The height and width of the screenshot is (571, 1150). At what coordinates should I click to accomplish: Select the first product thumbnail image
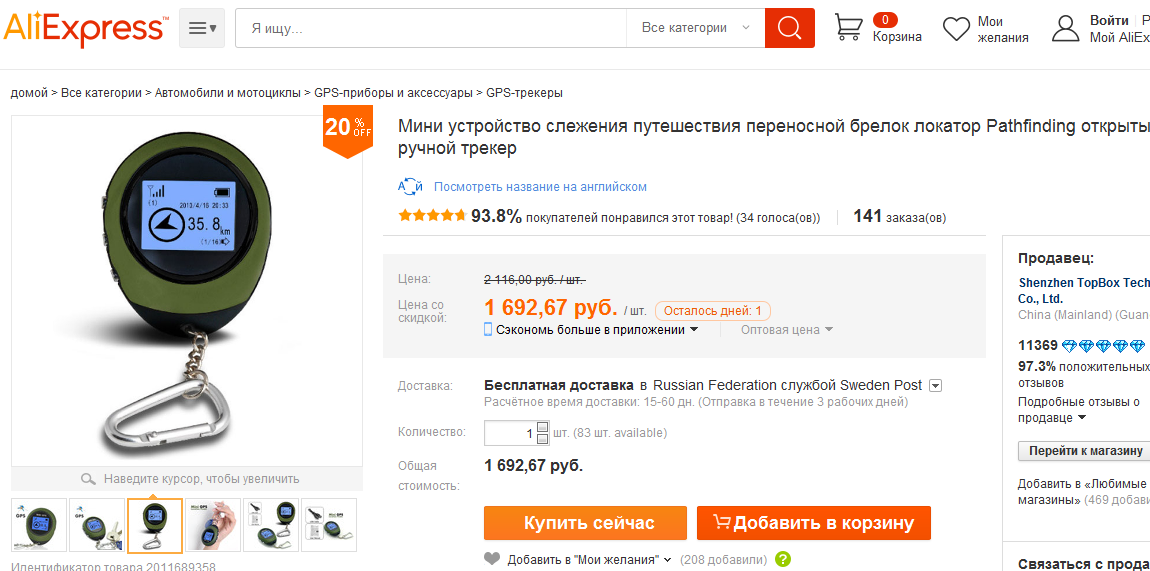click(39, 525)
